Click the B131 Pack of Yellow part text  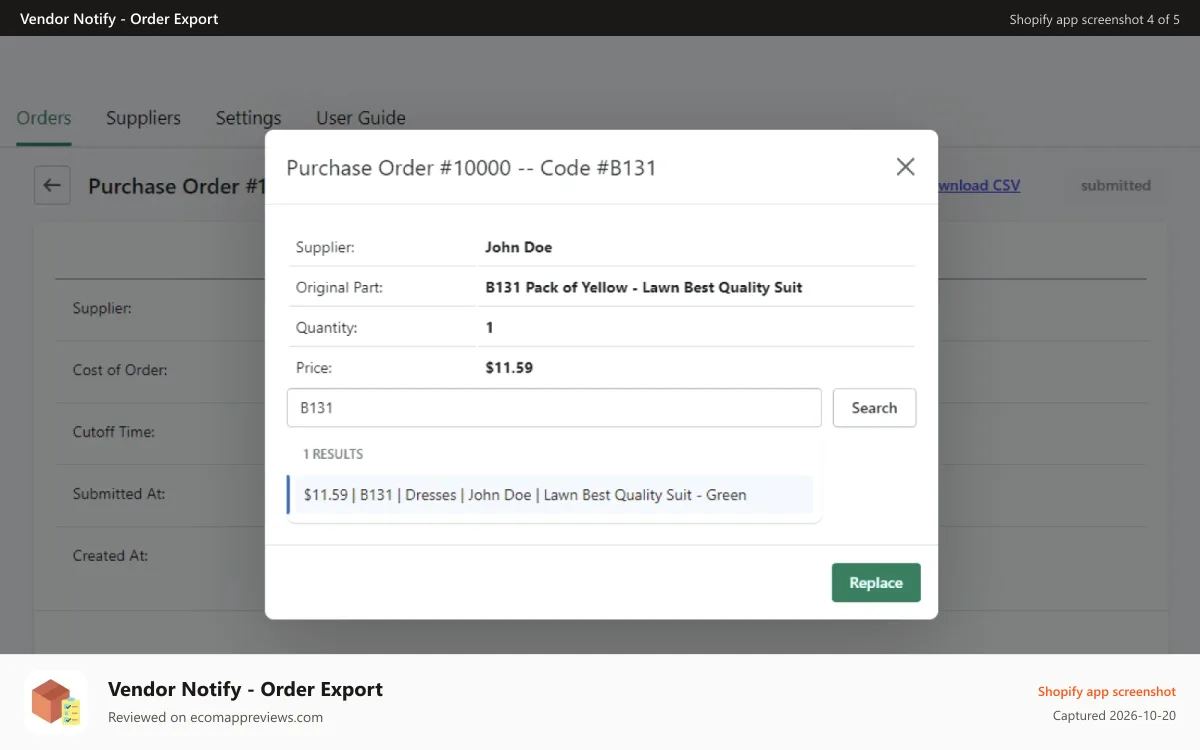click(x=644, y=287)
